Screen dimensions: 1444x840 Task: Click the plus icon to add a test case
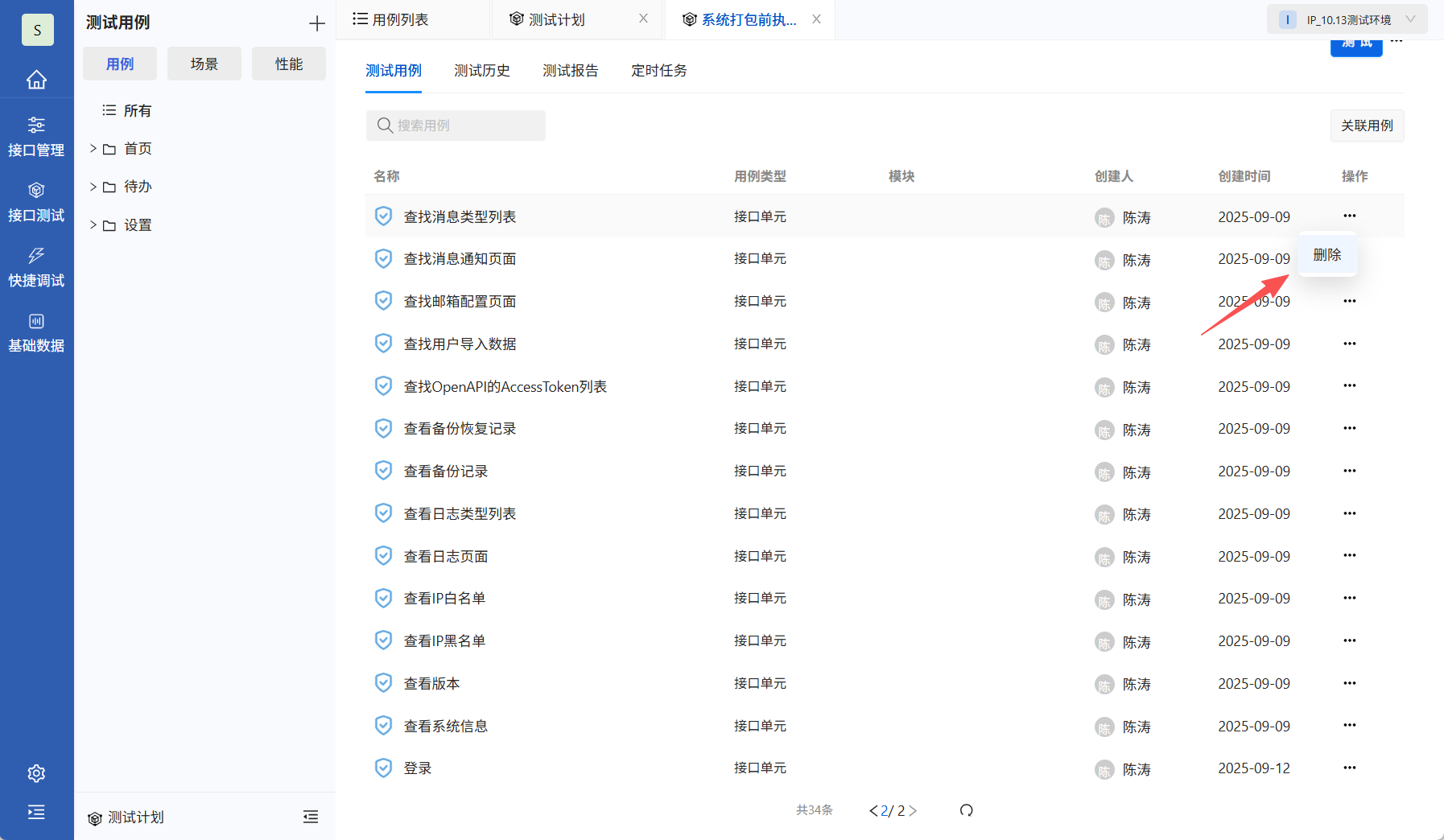316,23
